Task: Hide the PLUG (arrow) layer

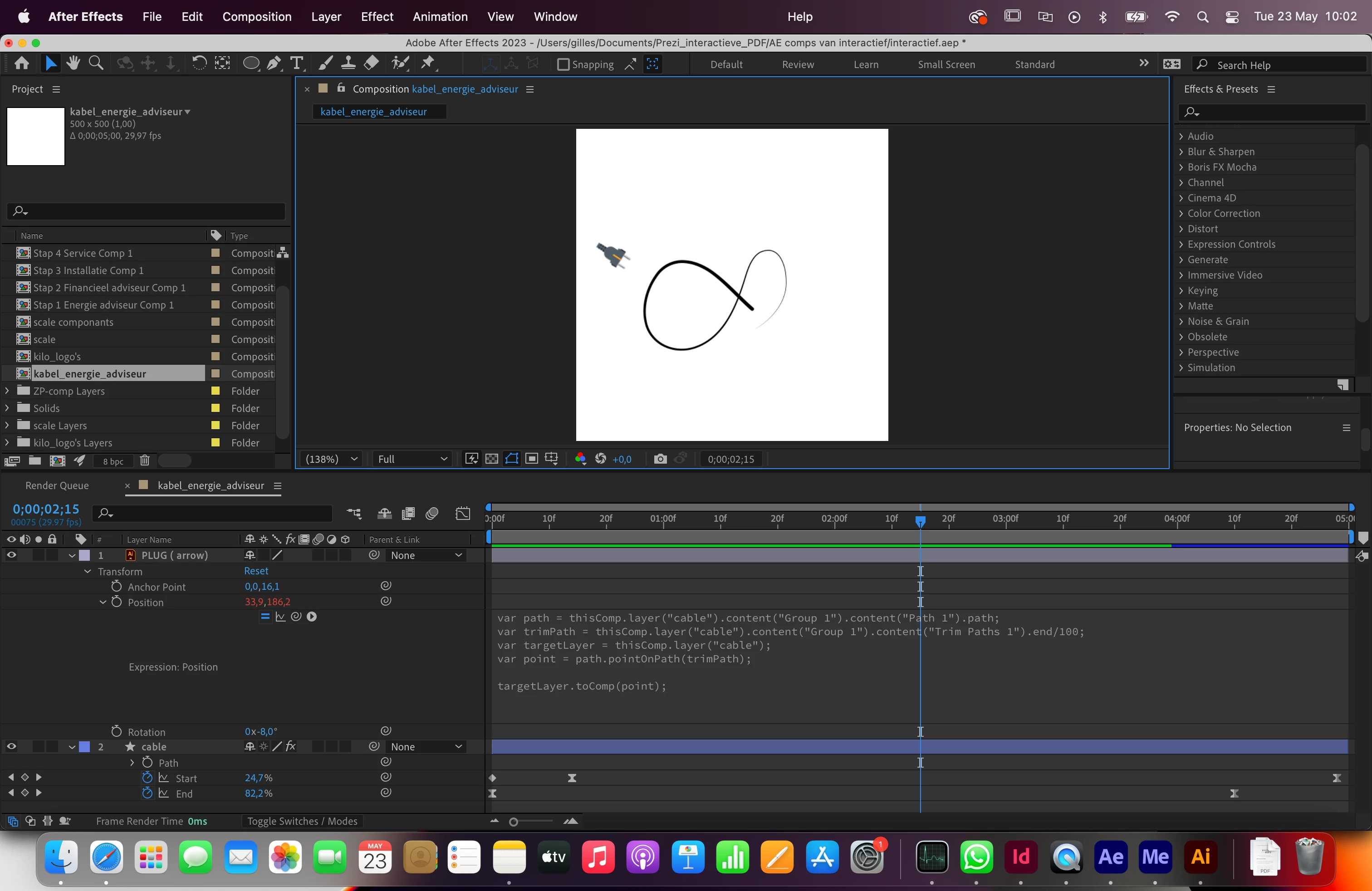Action: click(11, 555)
